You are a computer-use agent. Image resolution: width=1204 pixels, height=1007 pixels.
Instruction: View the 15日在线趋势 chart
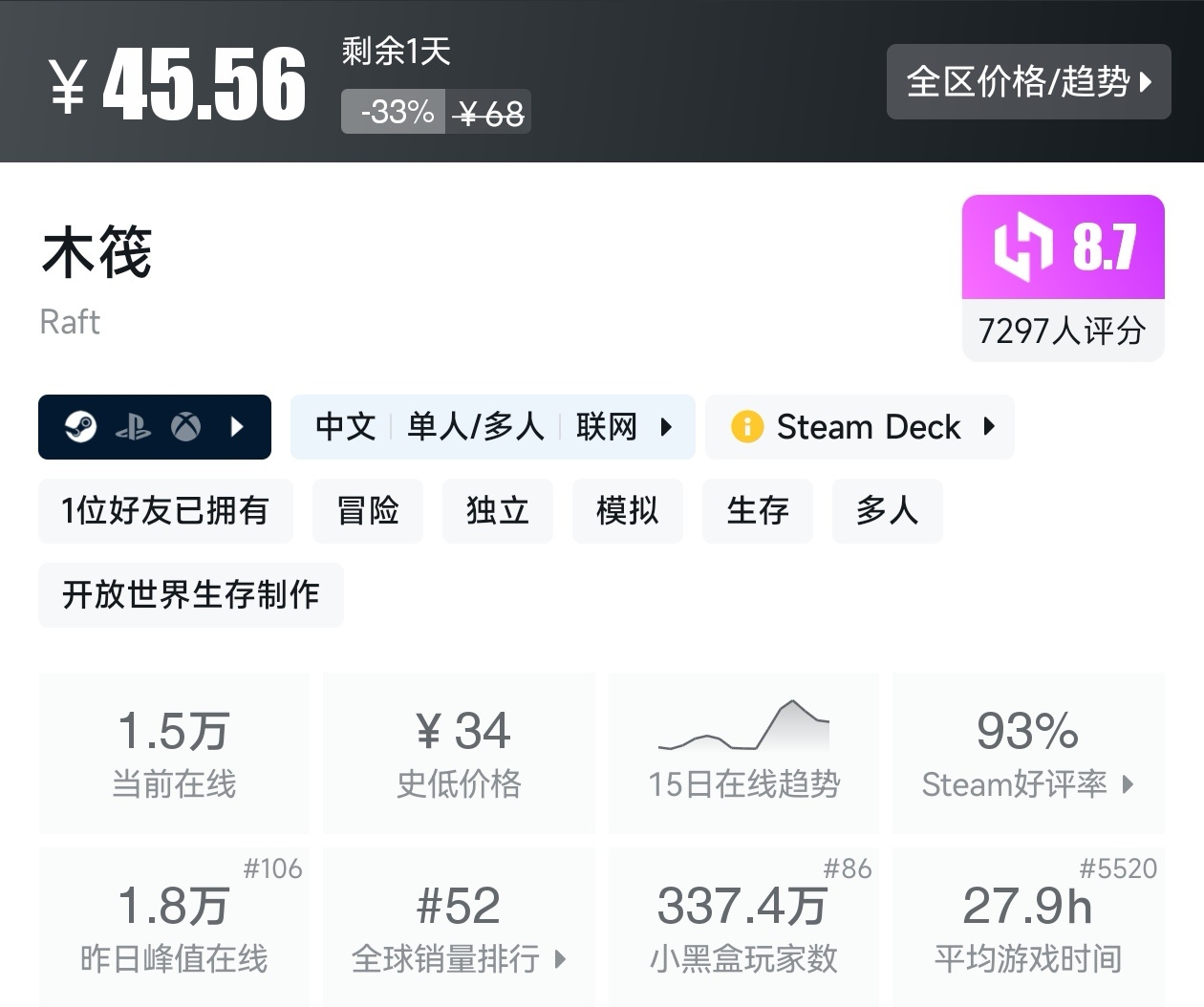(743, 752)
